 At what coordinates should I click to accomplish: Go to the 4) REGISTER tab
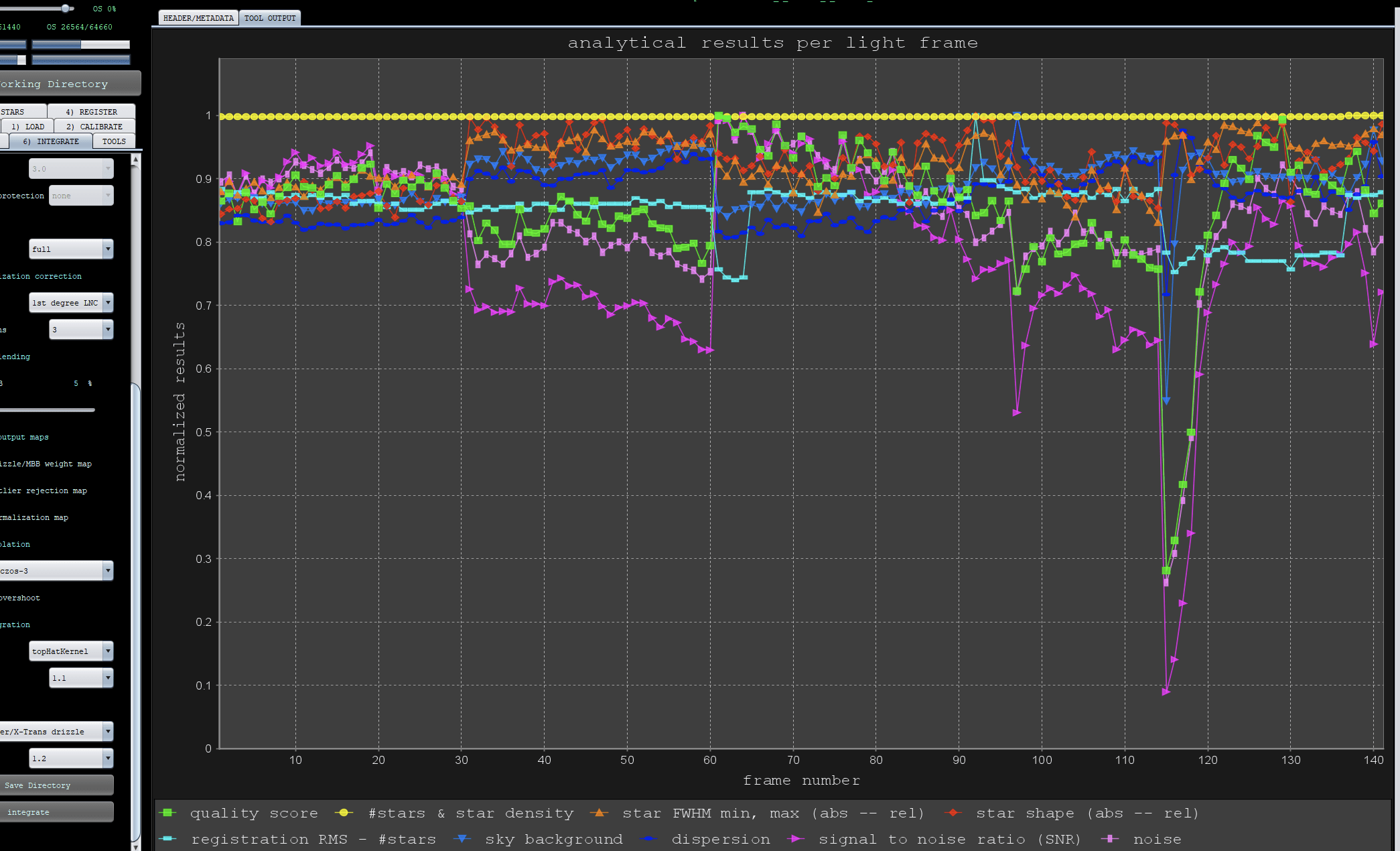pyautogui.click(x=92, y=112)
